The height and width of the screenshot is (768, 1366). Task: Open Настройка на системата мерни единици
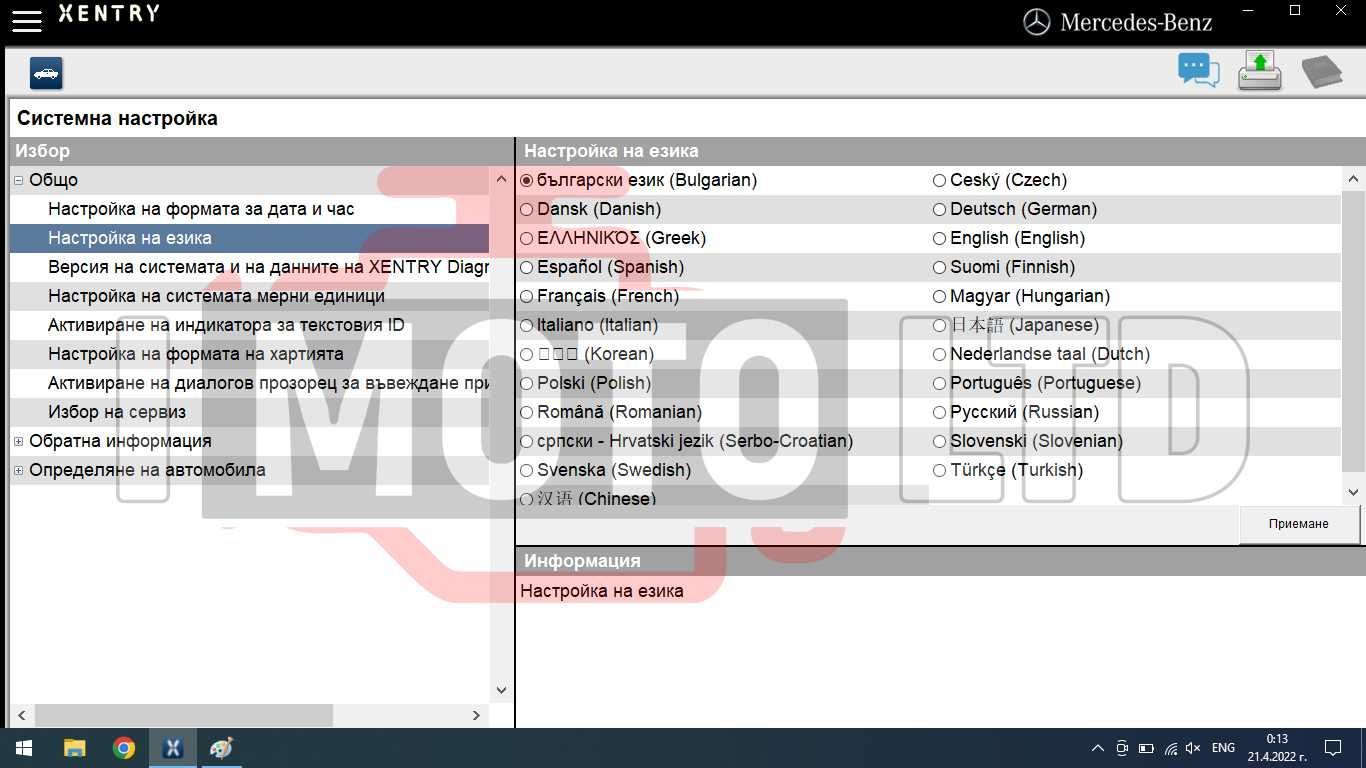pyautogui.click(x=216, y=297)
